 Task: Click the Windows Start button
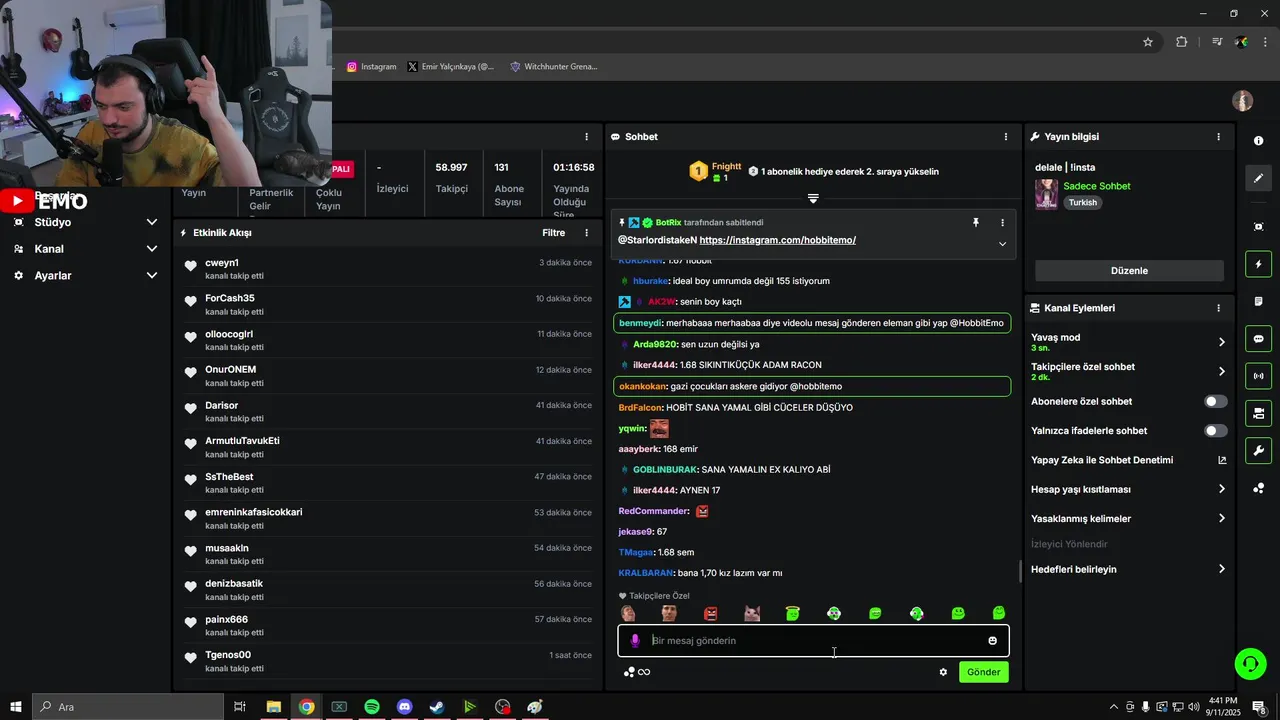point(16,707)
